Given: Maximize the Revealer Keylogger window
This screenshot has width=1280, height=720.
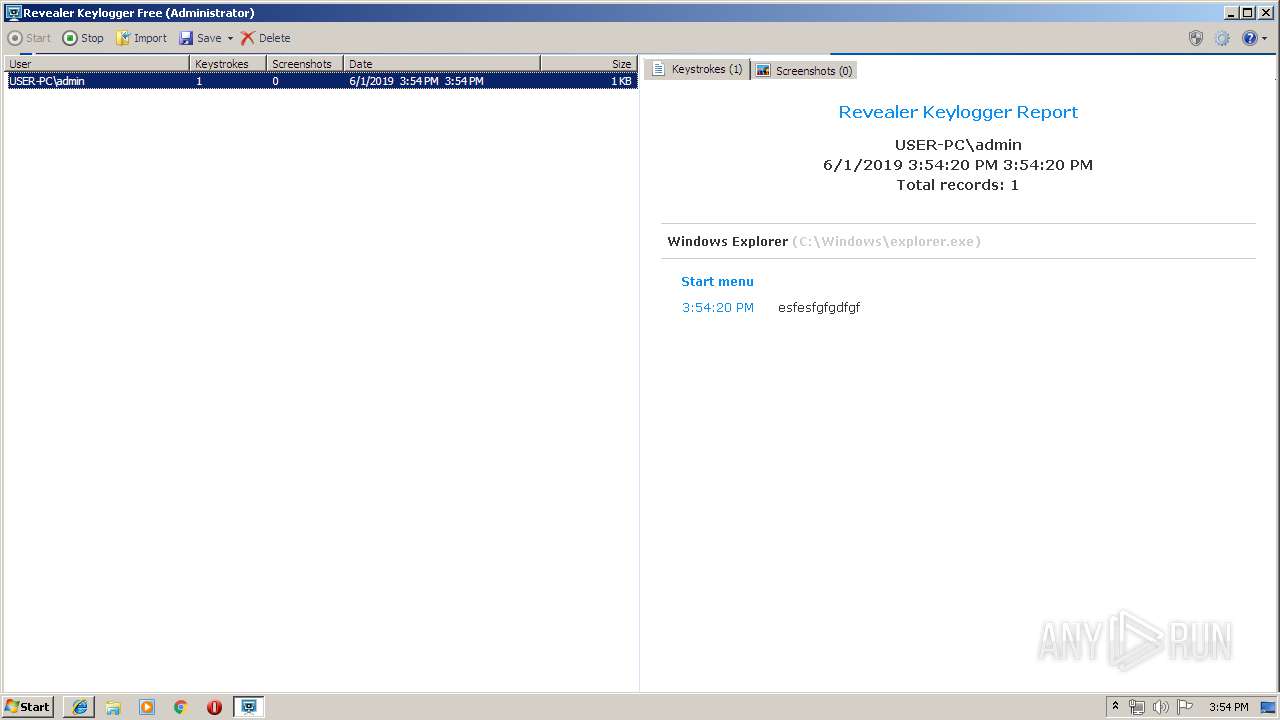Looking at the screenshot, I should point(1247,12).
